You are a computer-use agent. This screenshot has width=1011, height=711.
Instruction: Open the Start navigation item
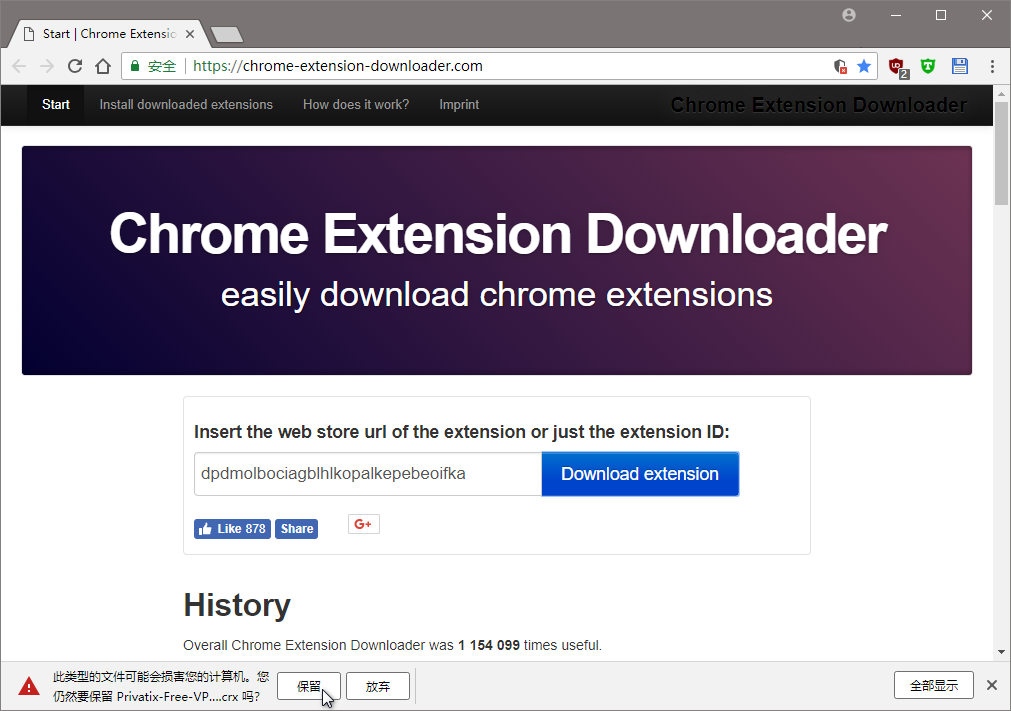55,104
